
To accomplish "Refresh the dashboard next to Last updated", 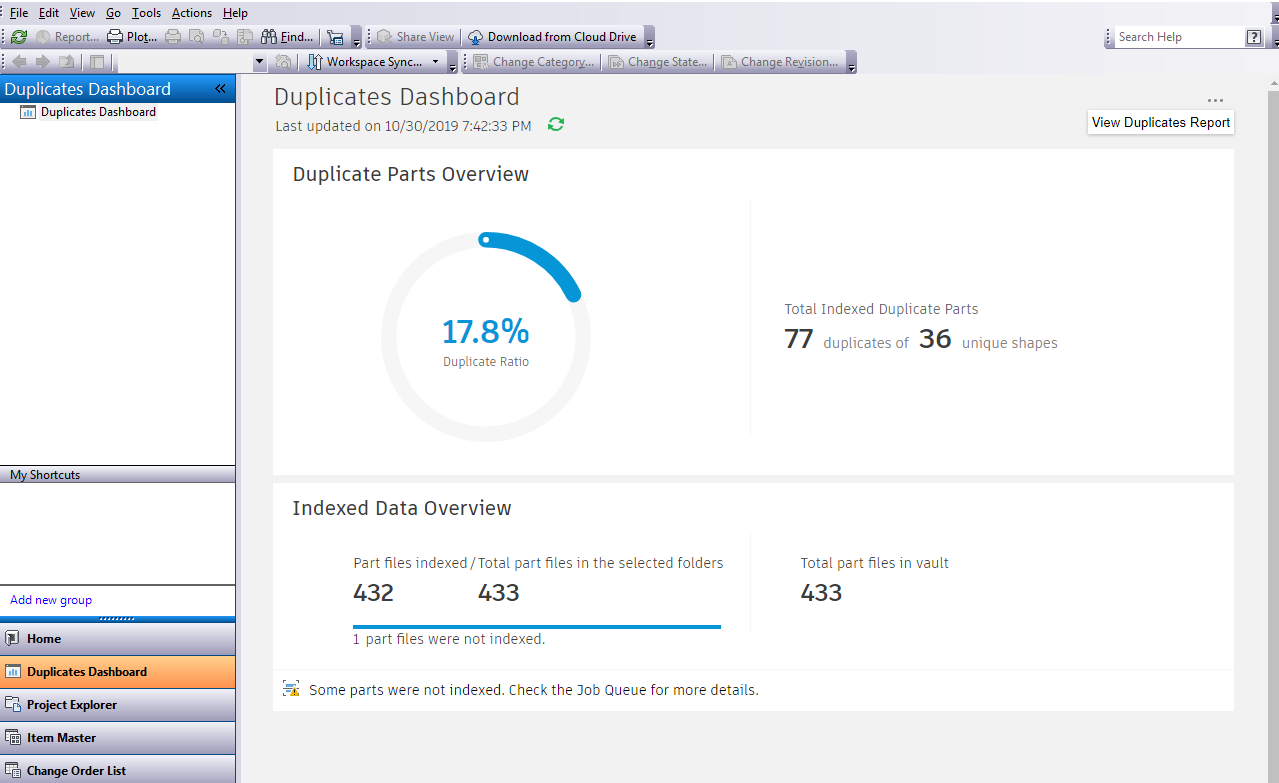I will pyautogui.click(x=556, y=125).
